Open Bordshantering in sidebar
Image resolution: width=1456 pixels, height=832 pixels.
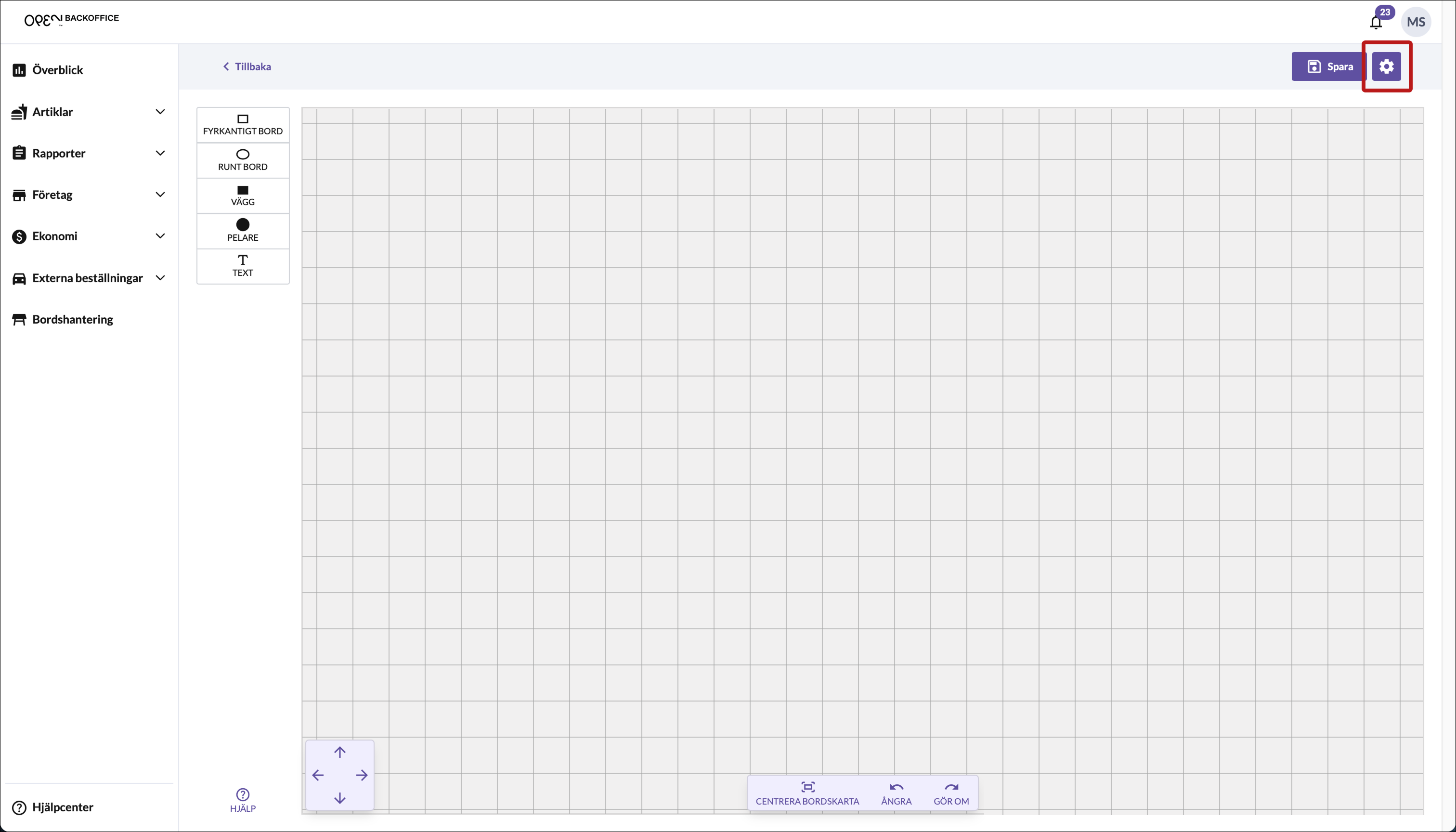[x=63, y=319]
